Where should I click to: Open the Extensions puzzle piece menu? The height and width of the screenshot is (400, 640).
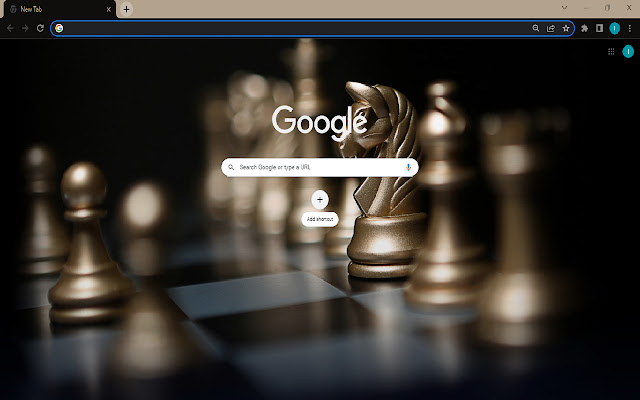584,28
